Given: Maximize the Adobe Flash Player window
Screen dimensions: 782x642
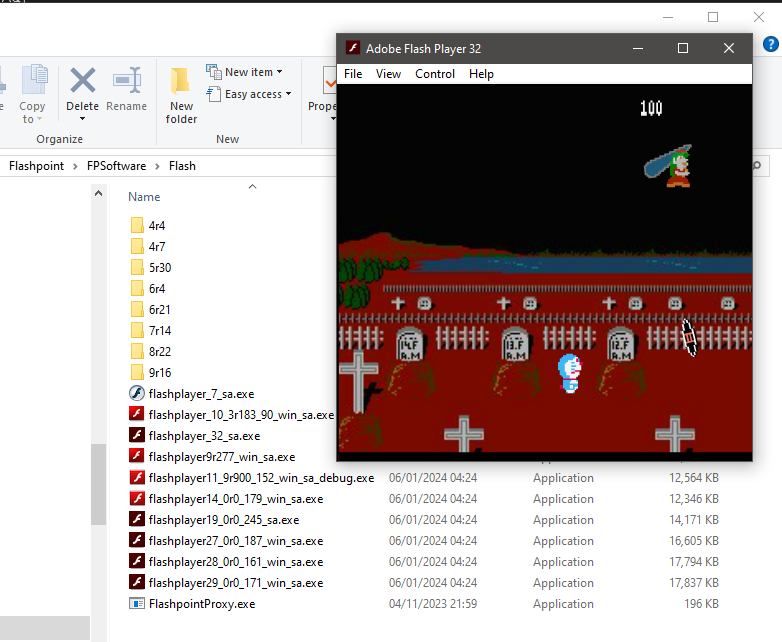Looking at the screenshot, I should 683,48.
